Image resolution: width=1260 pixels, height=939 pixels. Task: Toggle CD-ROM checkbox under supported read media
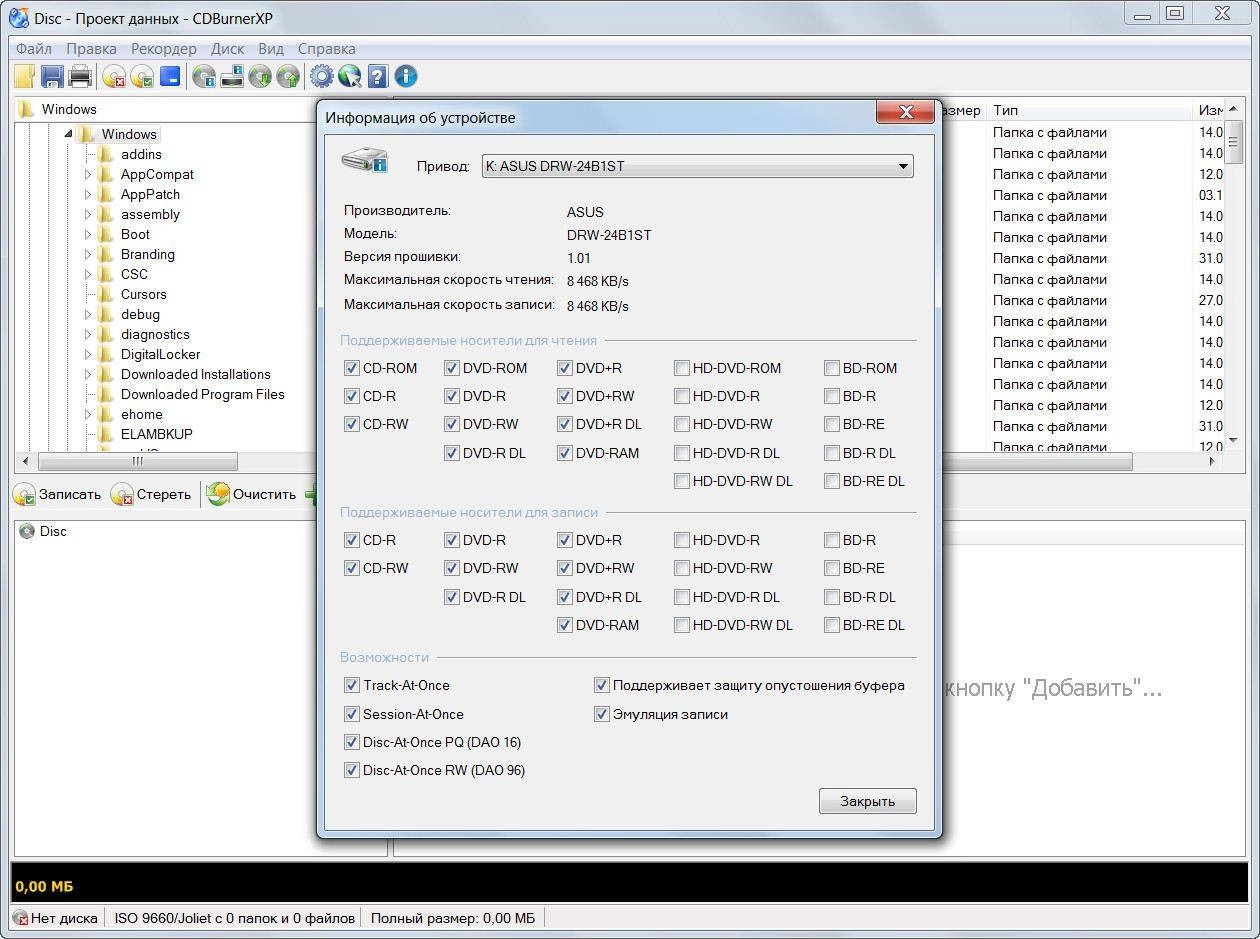351,368
